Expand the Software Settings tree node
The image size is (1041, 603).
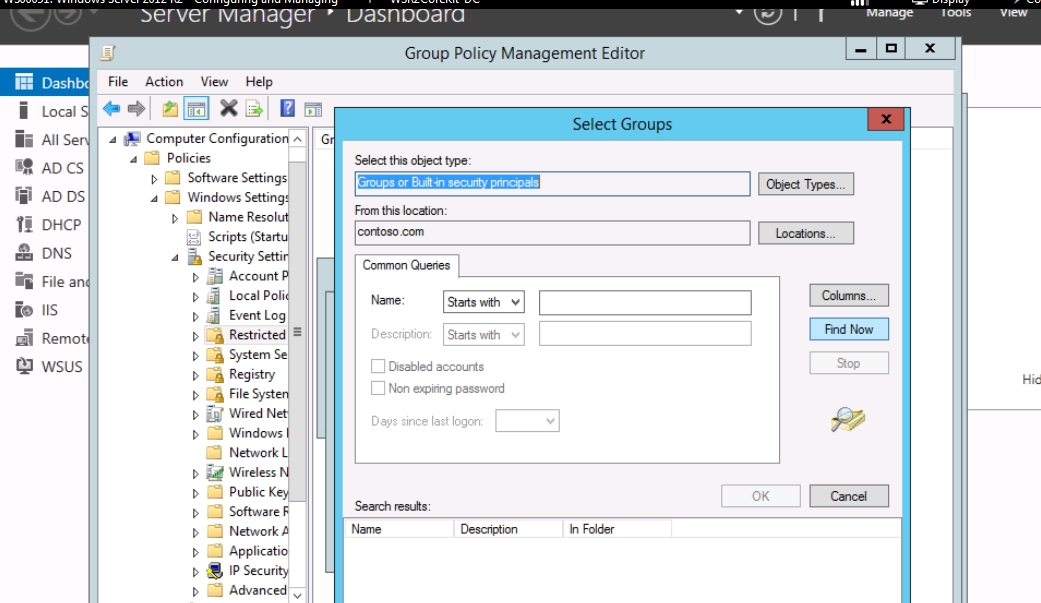pyautogui.click(x=154, y=179)
